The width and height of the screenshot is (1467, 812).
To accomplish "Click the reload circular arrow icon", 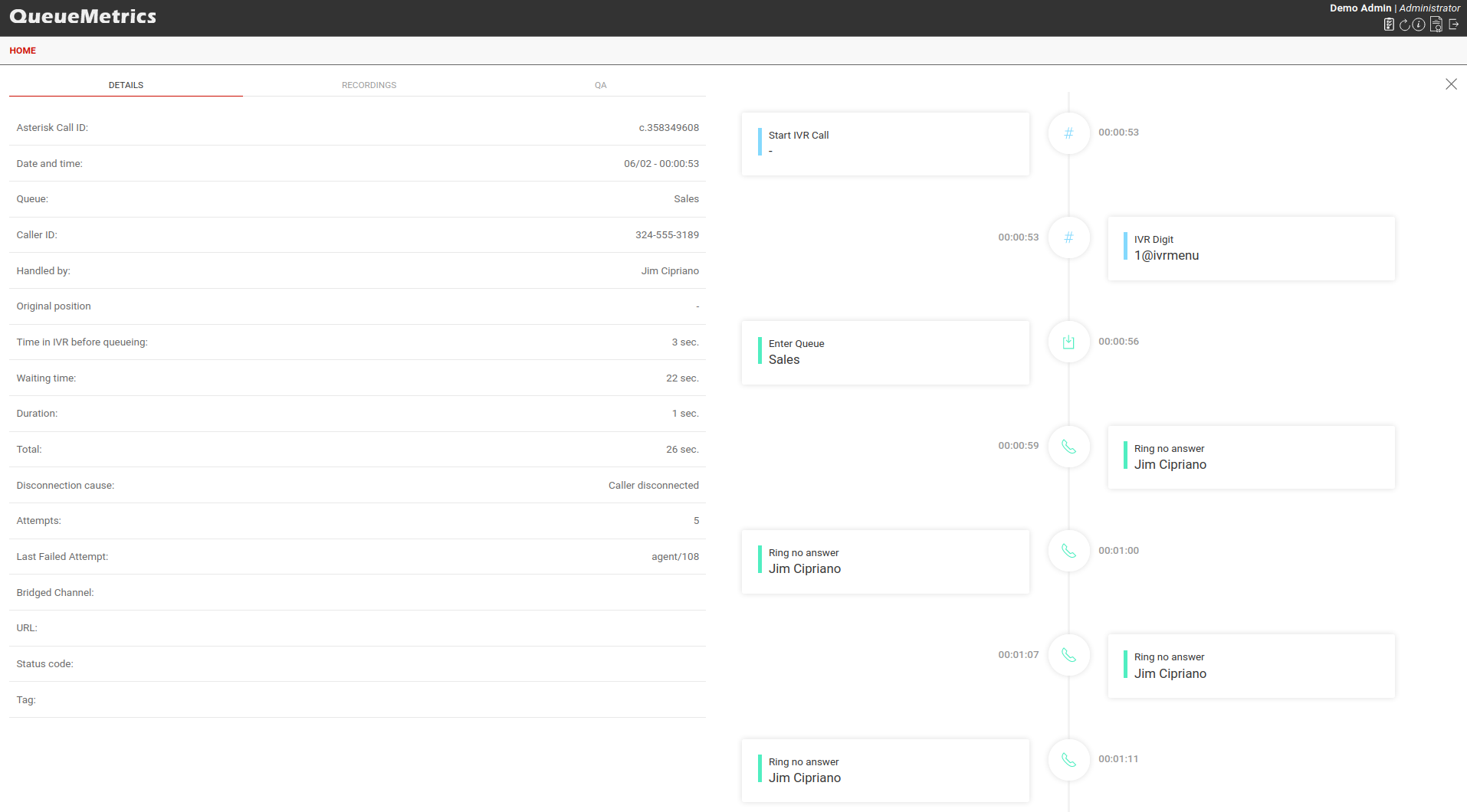I will (1404, 25).
